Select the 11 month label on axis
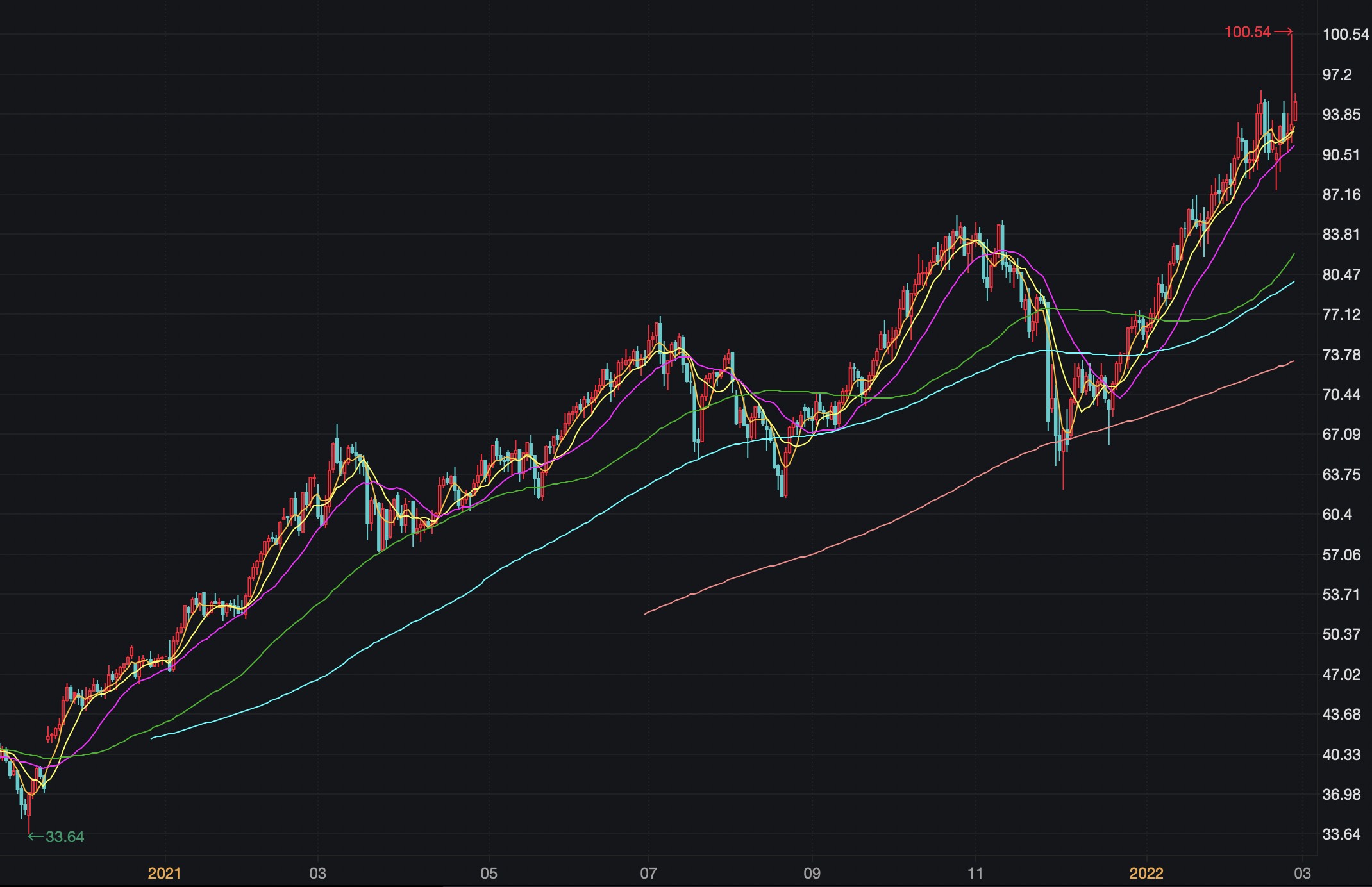The image size is (1372, 887). click(975, 873)
